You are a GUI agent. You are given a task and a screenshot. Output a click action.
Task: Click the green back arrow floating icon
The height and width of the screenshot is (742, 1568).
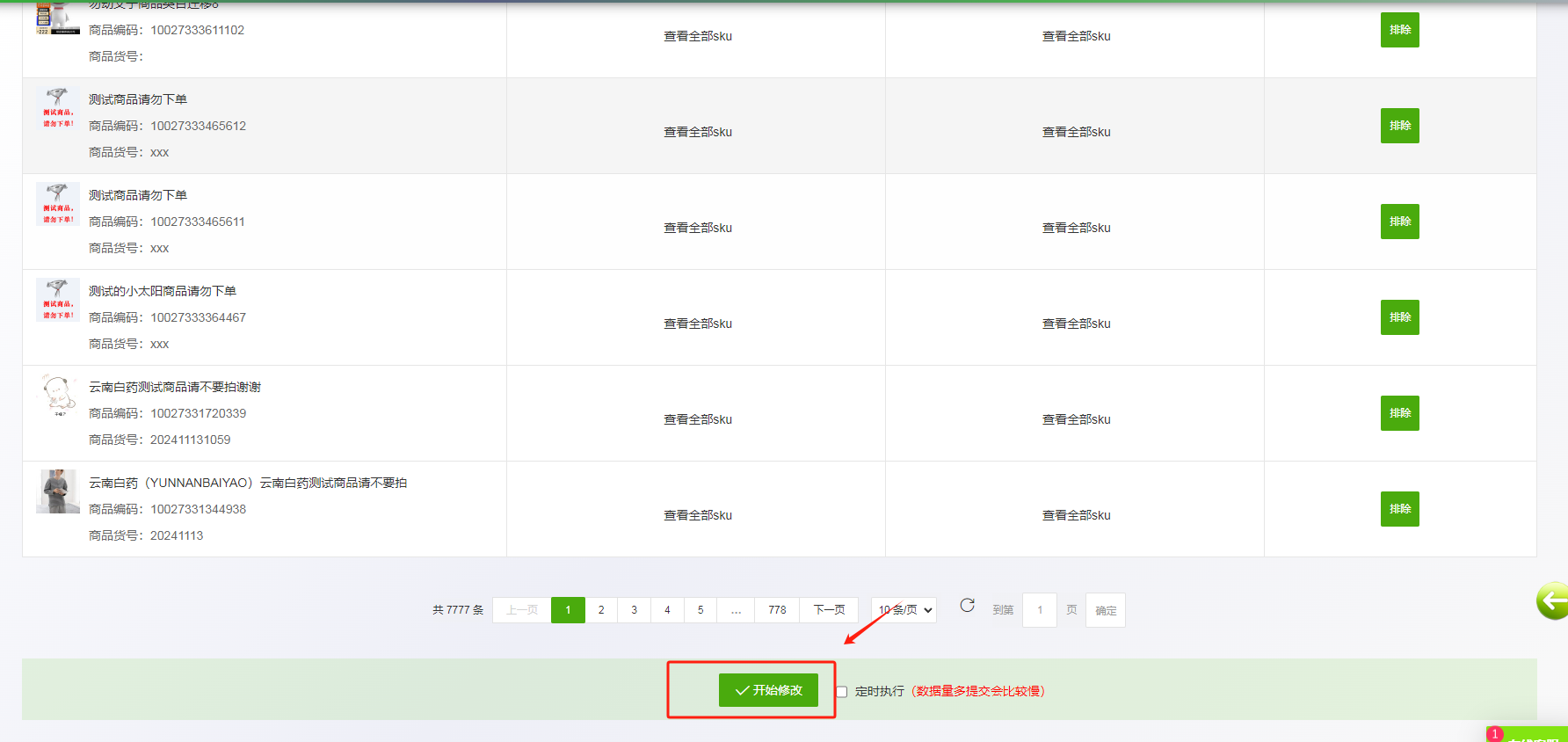point(1553,601)
